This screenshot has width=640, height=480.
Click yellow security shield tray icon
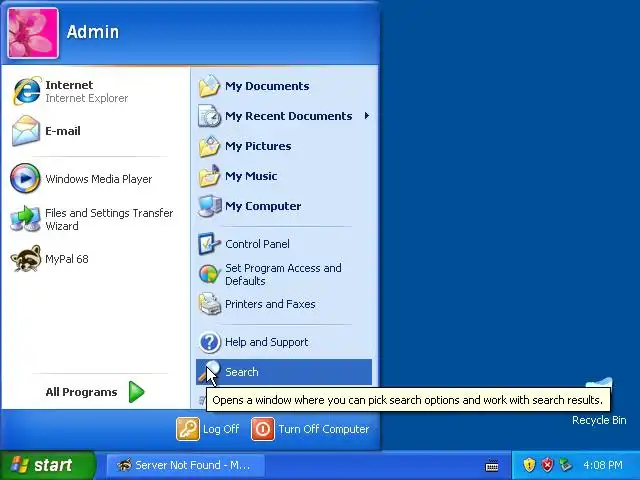529,464
